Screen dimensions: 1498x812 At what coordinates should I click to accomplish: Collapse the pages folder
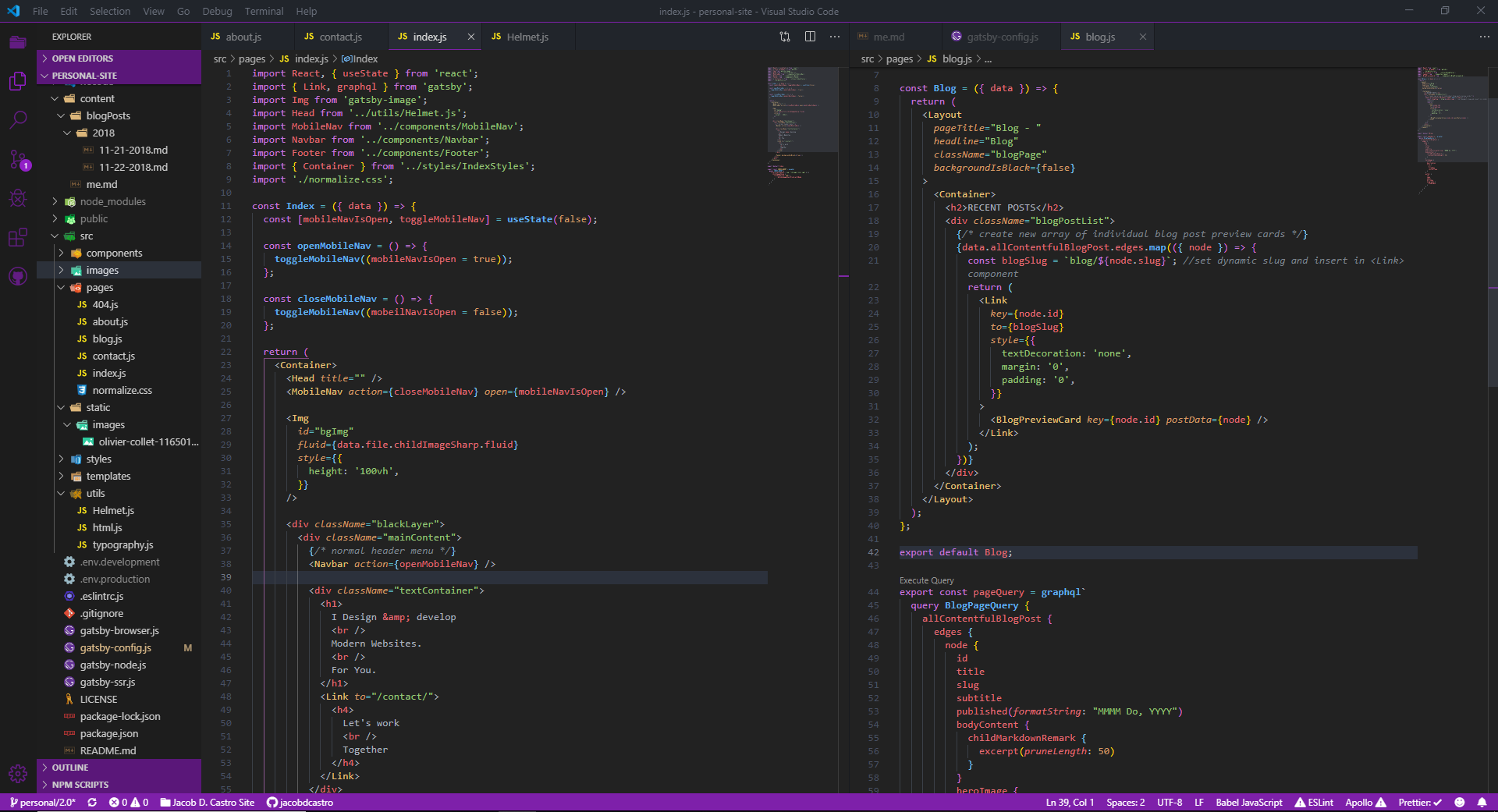coord(99,287)
